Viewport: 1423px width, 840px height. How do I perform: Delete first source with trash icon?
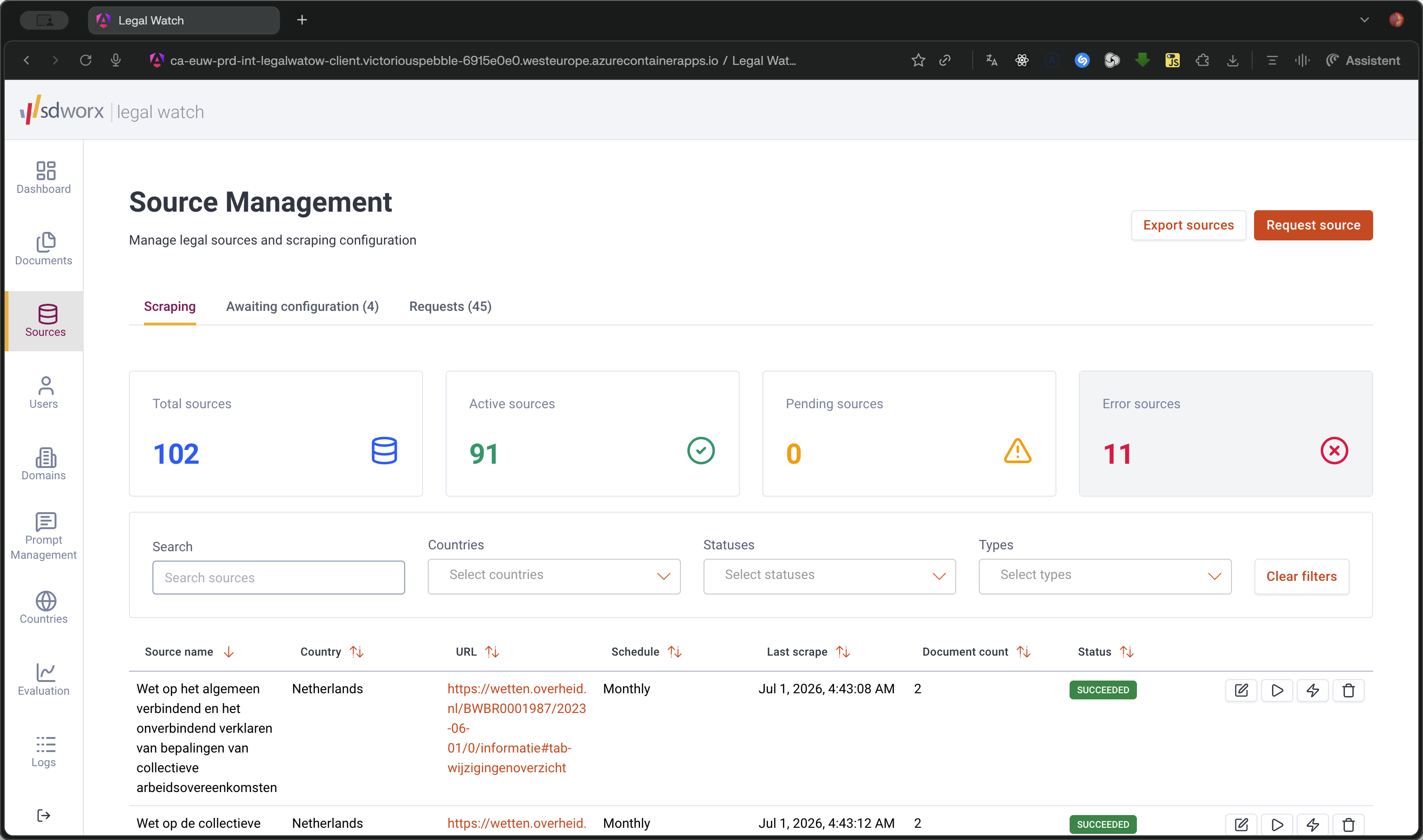click(x=1348, y=690)
